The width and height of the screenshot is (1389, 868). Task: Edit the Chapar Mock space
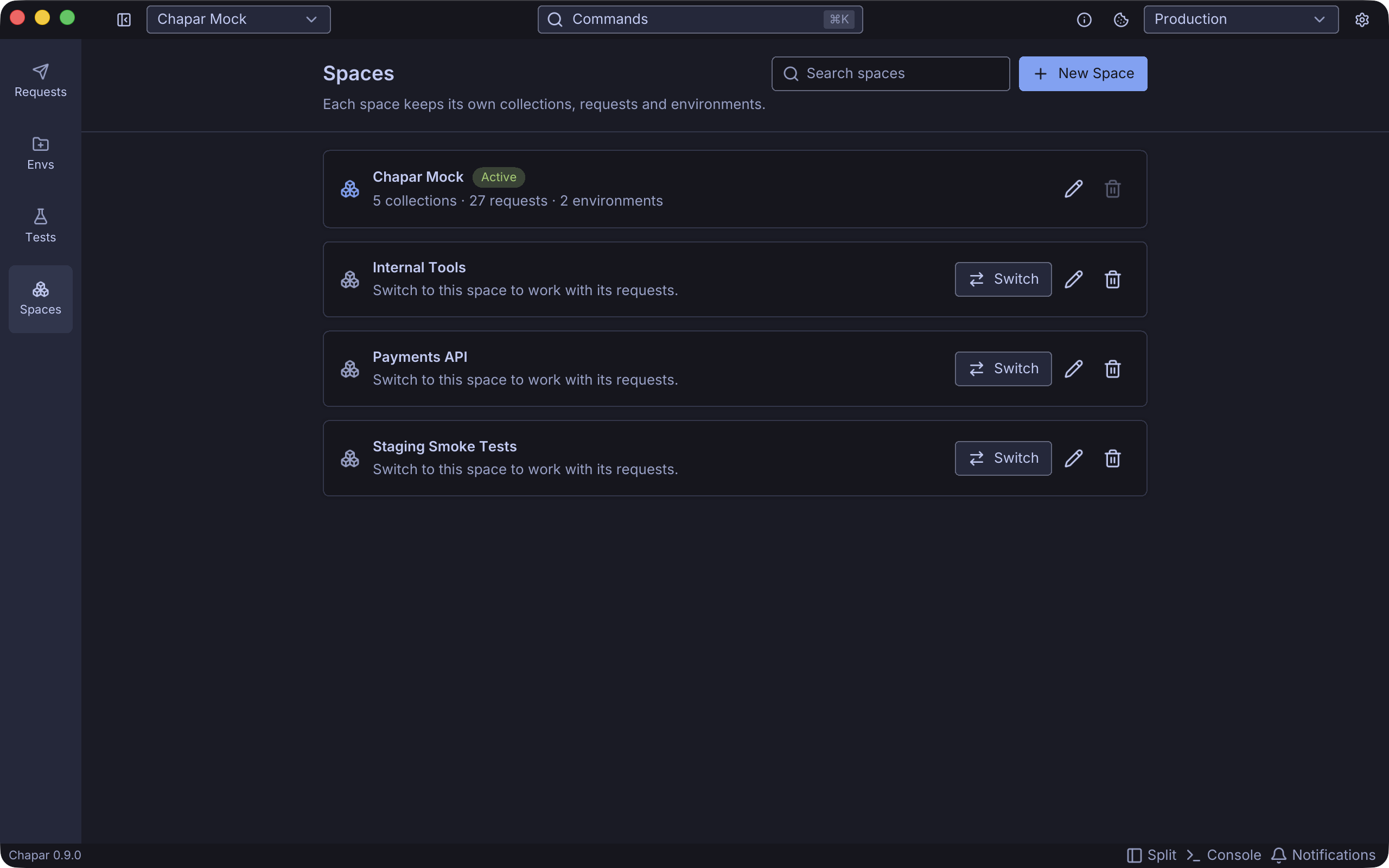coord(1073,189)
